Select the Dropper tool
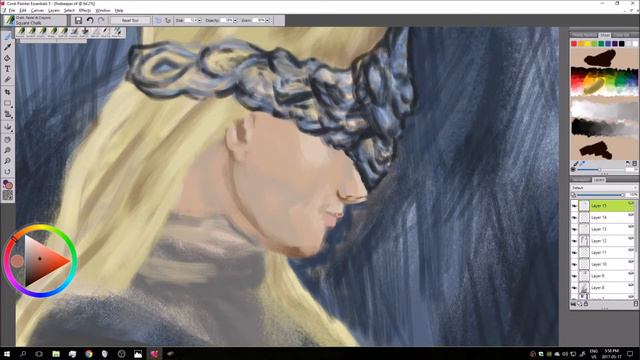This screenshot has height=360, width=640. tap(7, 47)
